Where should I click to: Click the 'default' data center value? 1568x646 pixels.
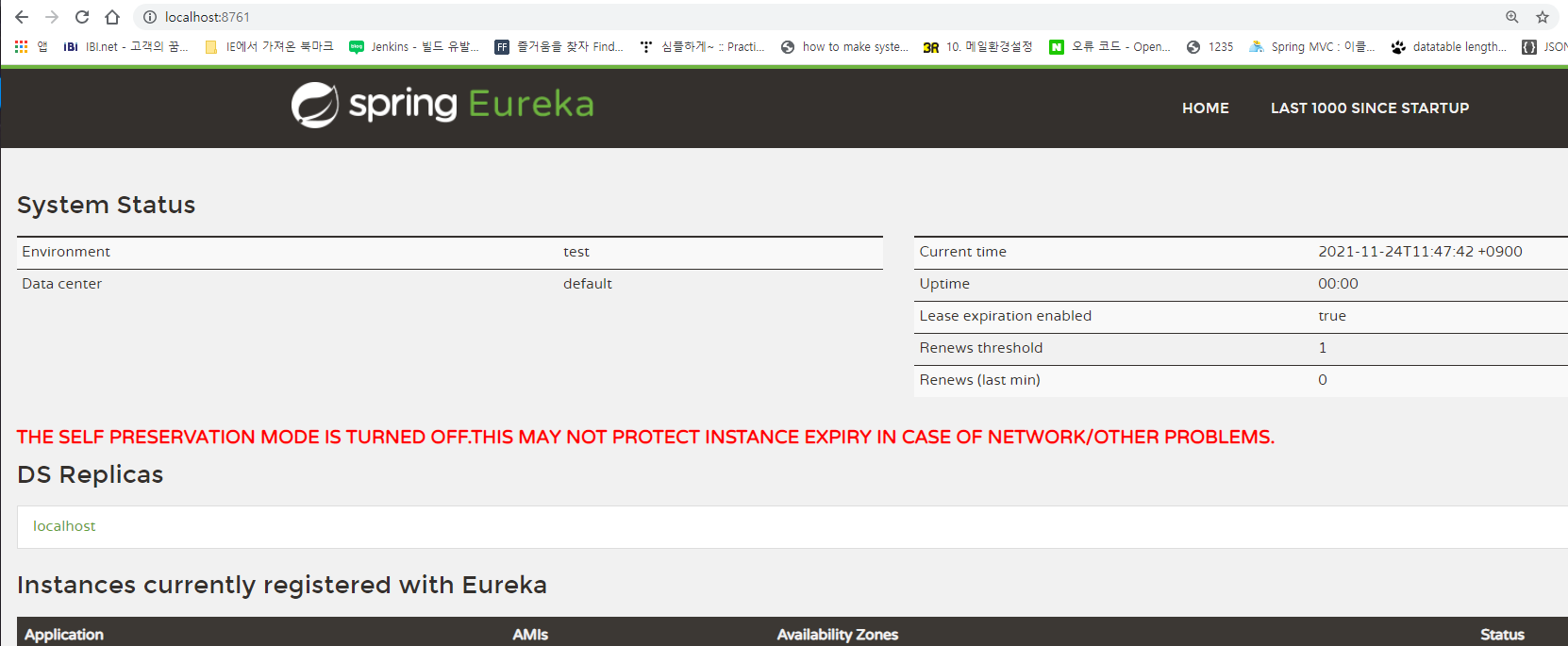coord(588,284)
